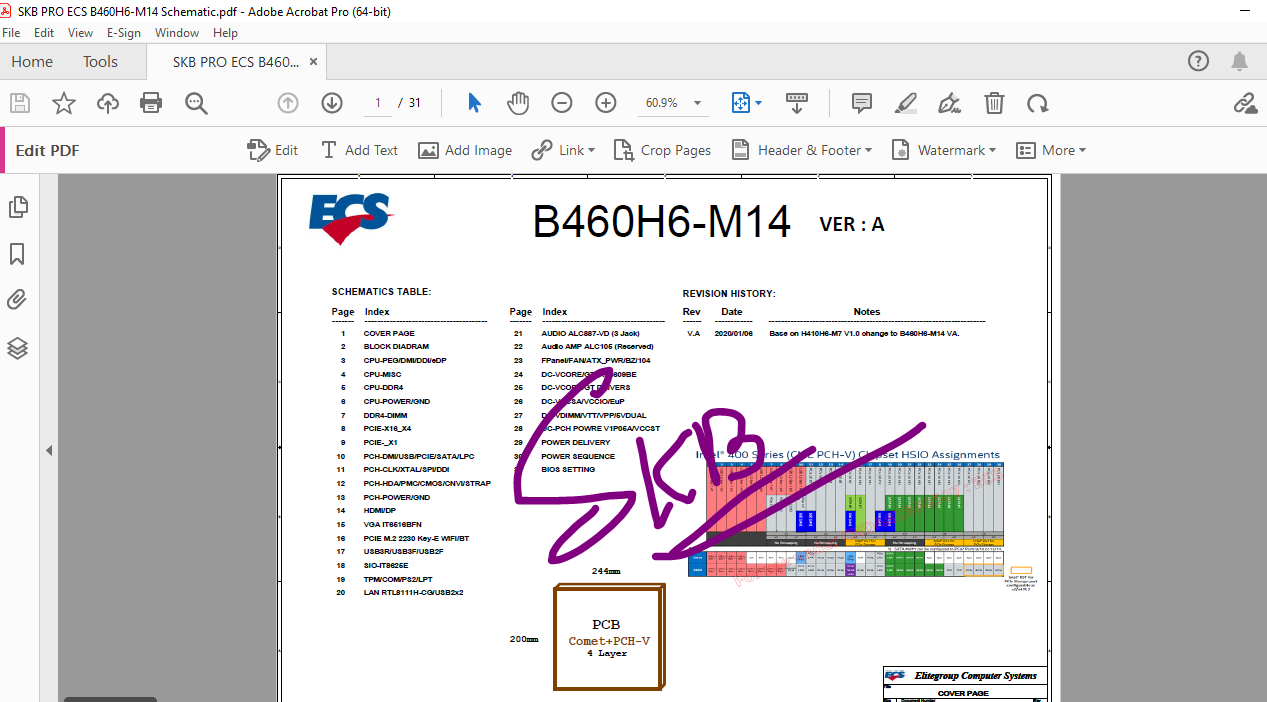Switch to the Home tab
Viewport: 1267px width, 702px height.
coord(32,61)
